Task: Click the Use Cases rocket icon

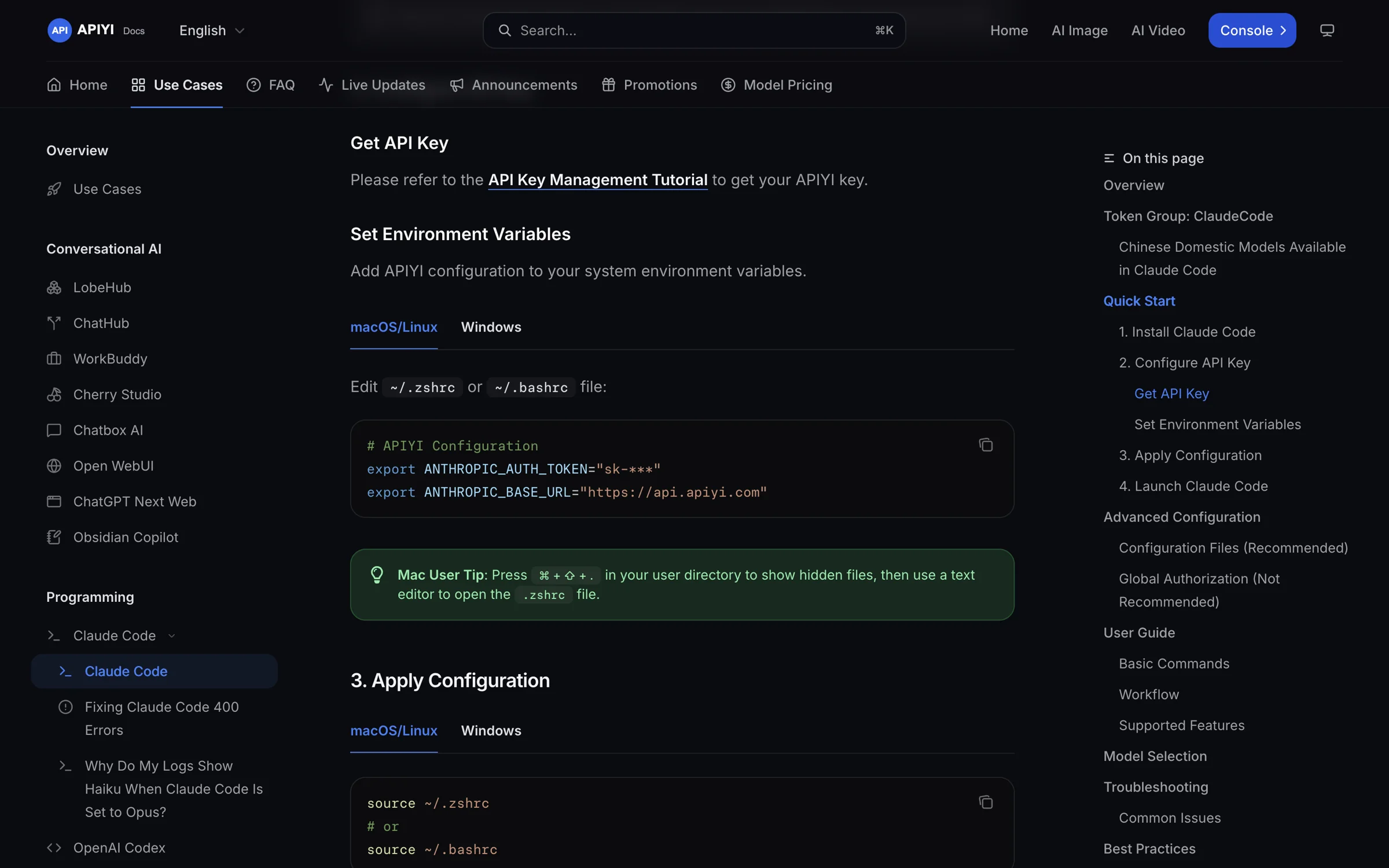Action: click(54, 189)
